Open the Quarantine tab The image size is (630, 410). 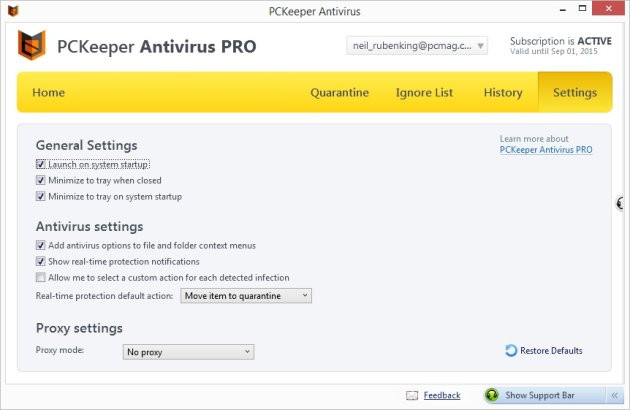340,92
